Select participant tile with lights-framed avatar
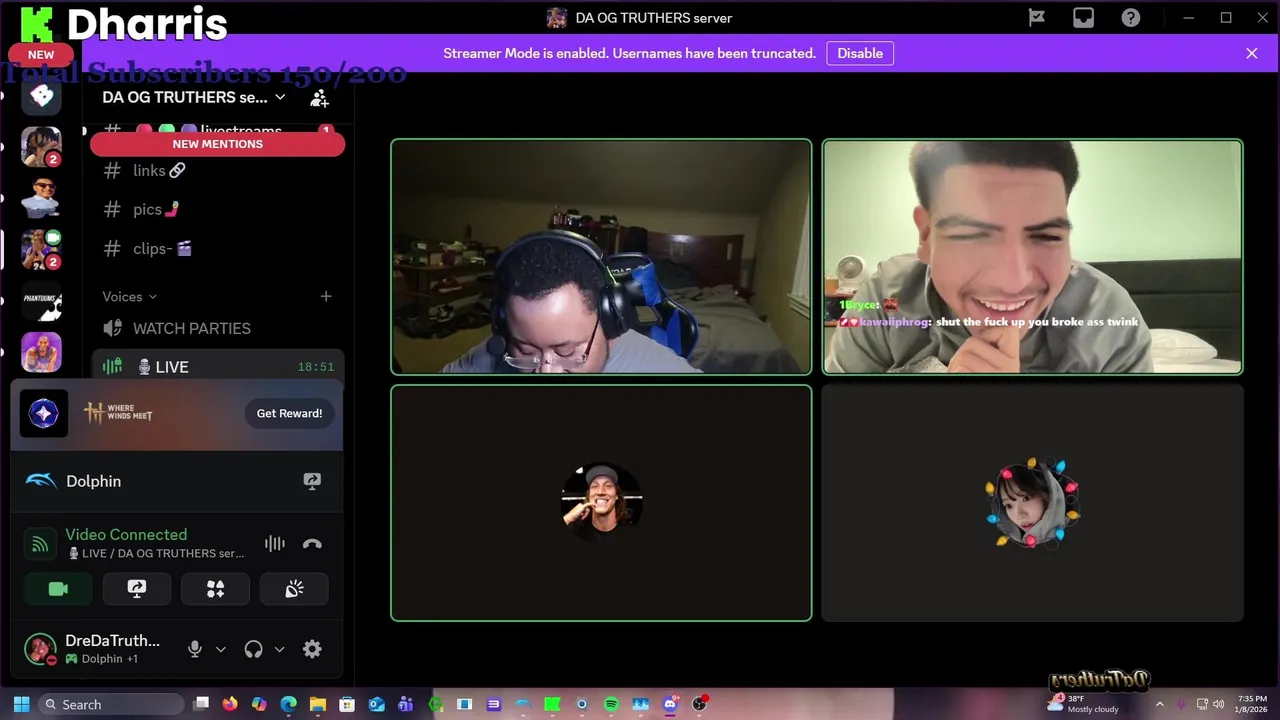Screen dimensions: 1280x720 click(x=1032, y=503)
